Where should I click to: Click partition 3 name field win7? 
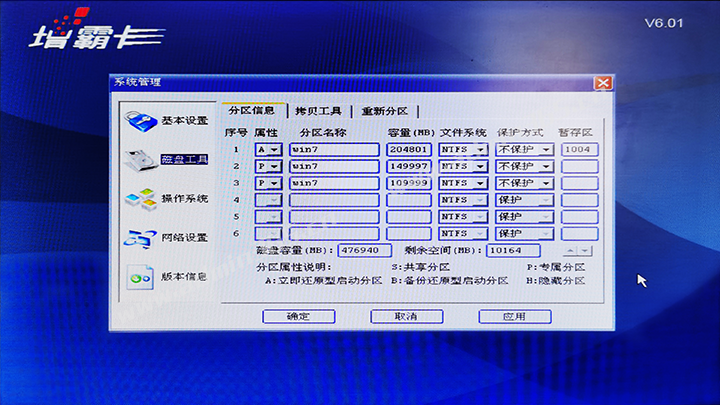pos(334,183)
